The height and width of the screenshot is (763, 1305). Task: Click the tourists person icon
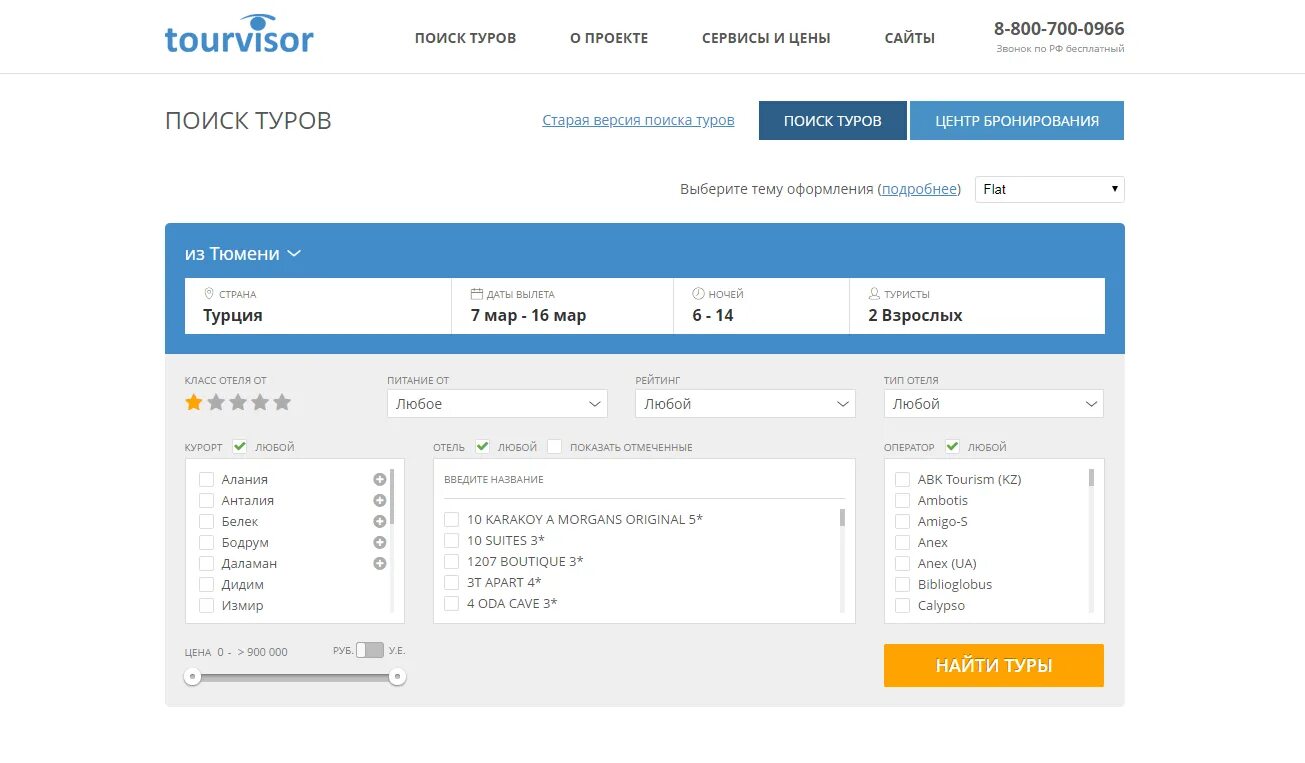(x=874, y=294)
